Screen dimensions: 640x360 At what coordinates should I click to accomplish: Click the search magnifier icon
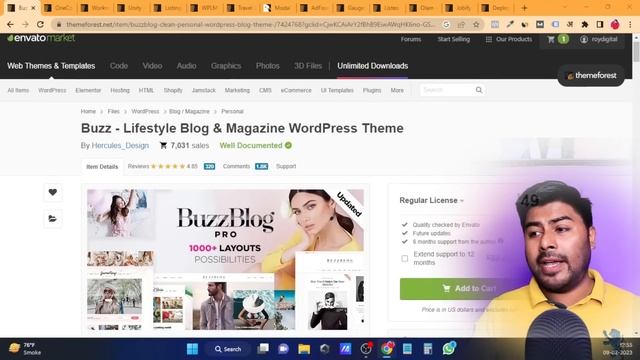coord(479,90)
